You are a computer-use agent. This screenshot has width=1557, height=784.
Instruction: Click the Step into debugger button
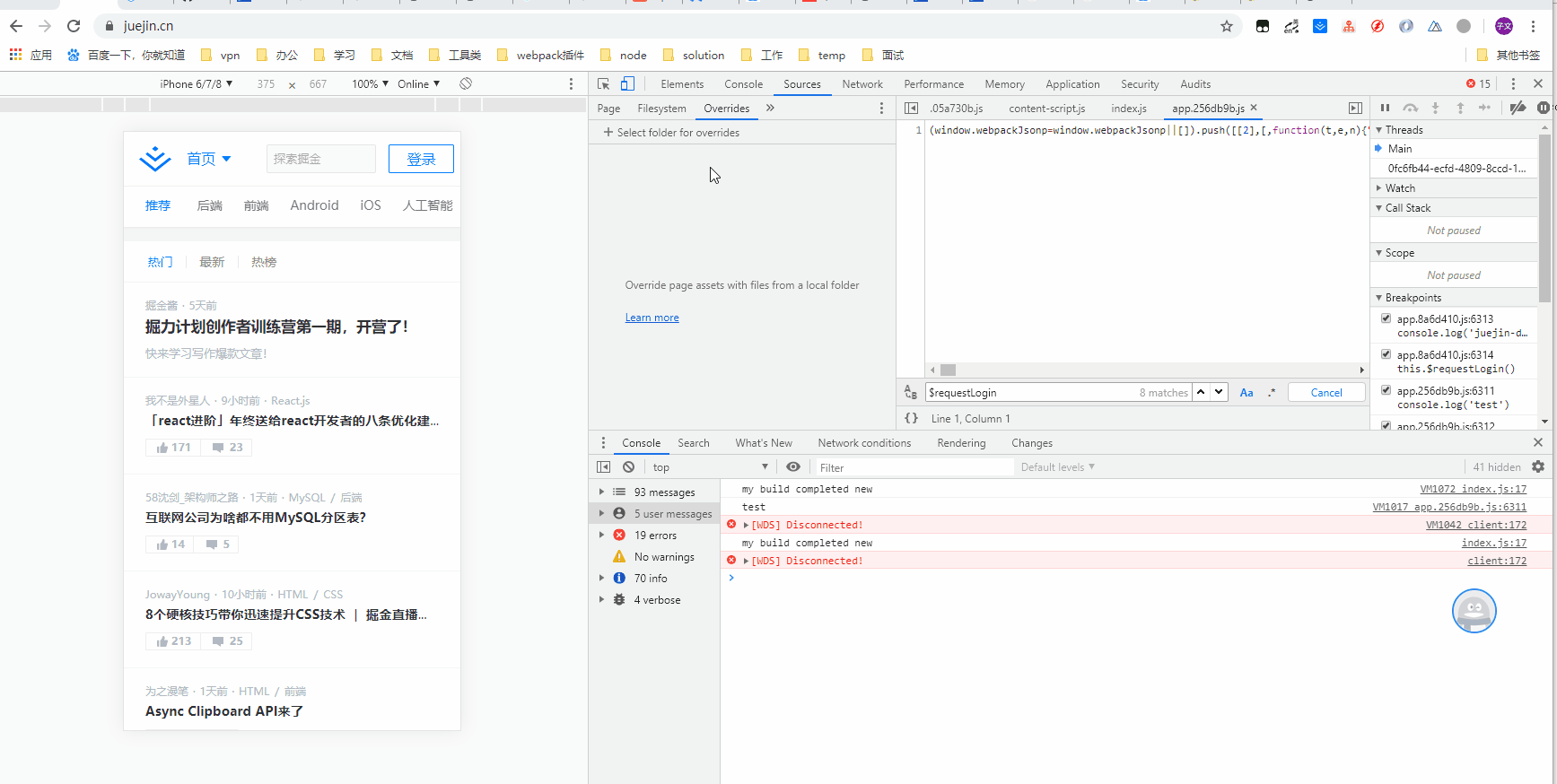coord(1436,108)
